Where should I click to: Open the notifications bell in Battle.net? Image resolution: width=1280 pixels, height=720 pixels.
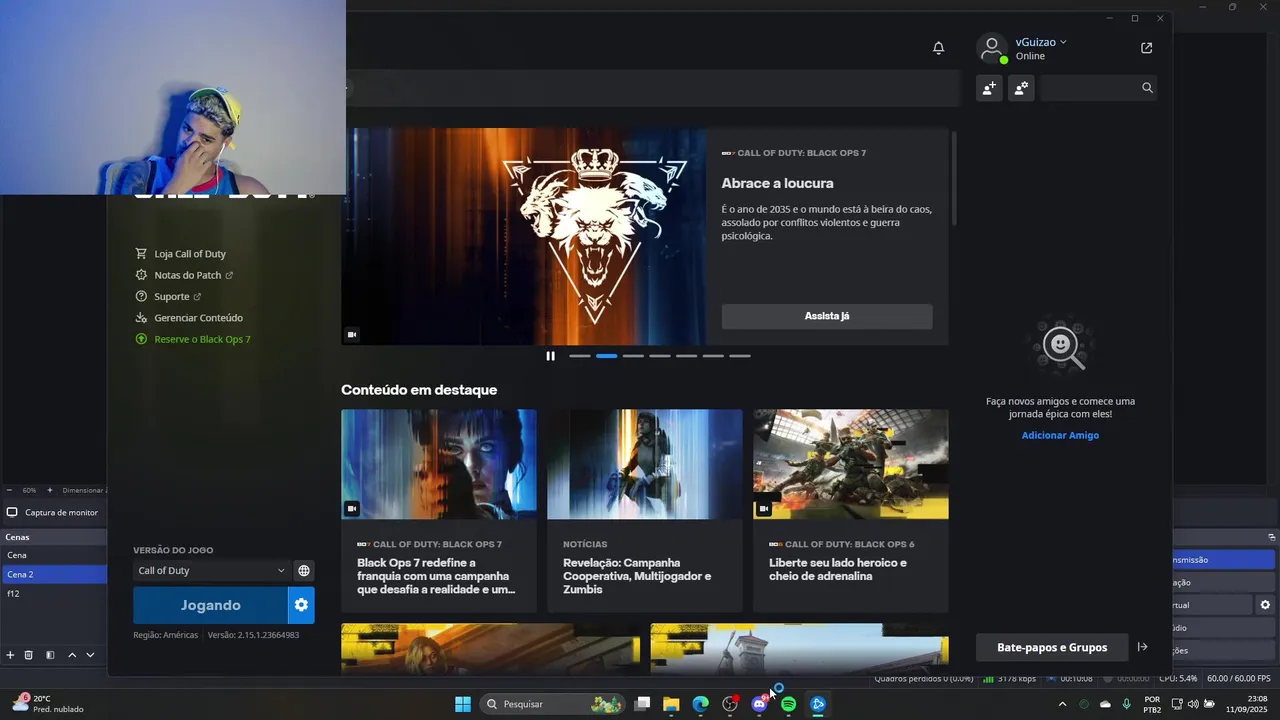(938, 48)
